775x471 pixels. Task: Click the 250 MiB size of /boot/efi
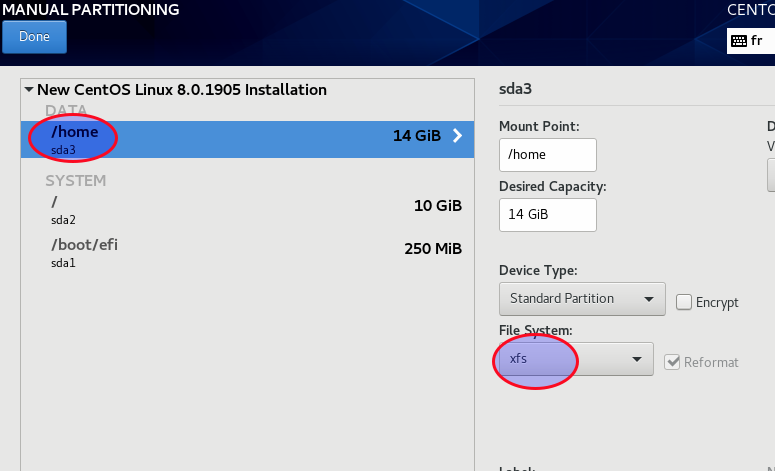point(433,249)
